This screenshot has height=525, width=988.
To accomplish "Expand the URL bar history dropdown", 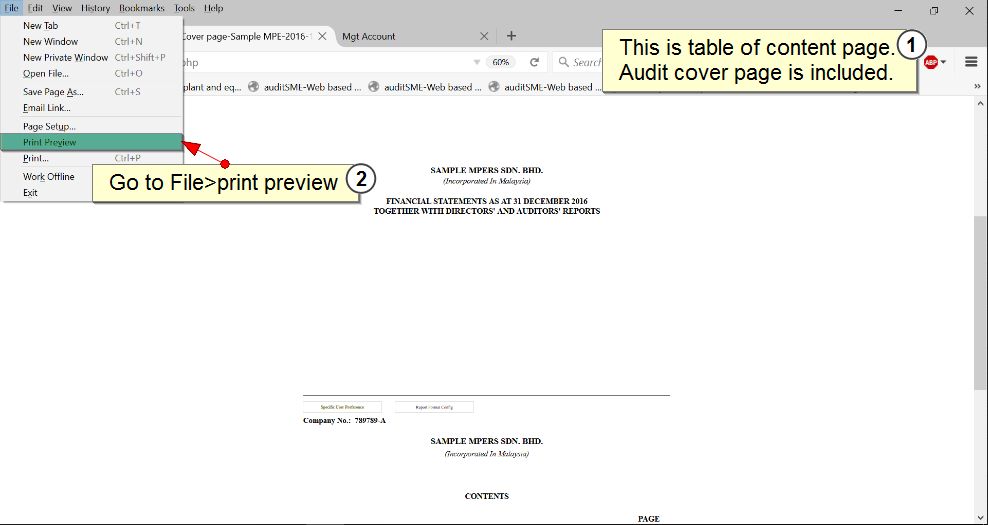I will coord(477,62).
